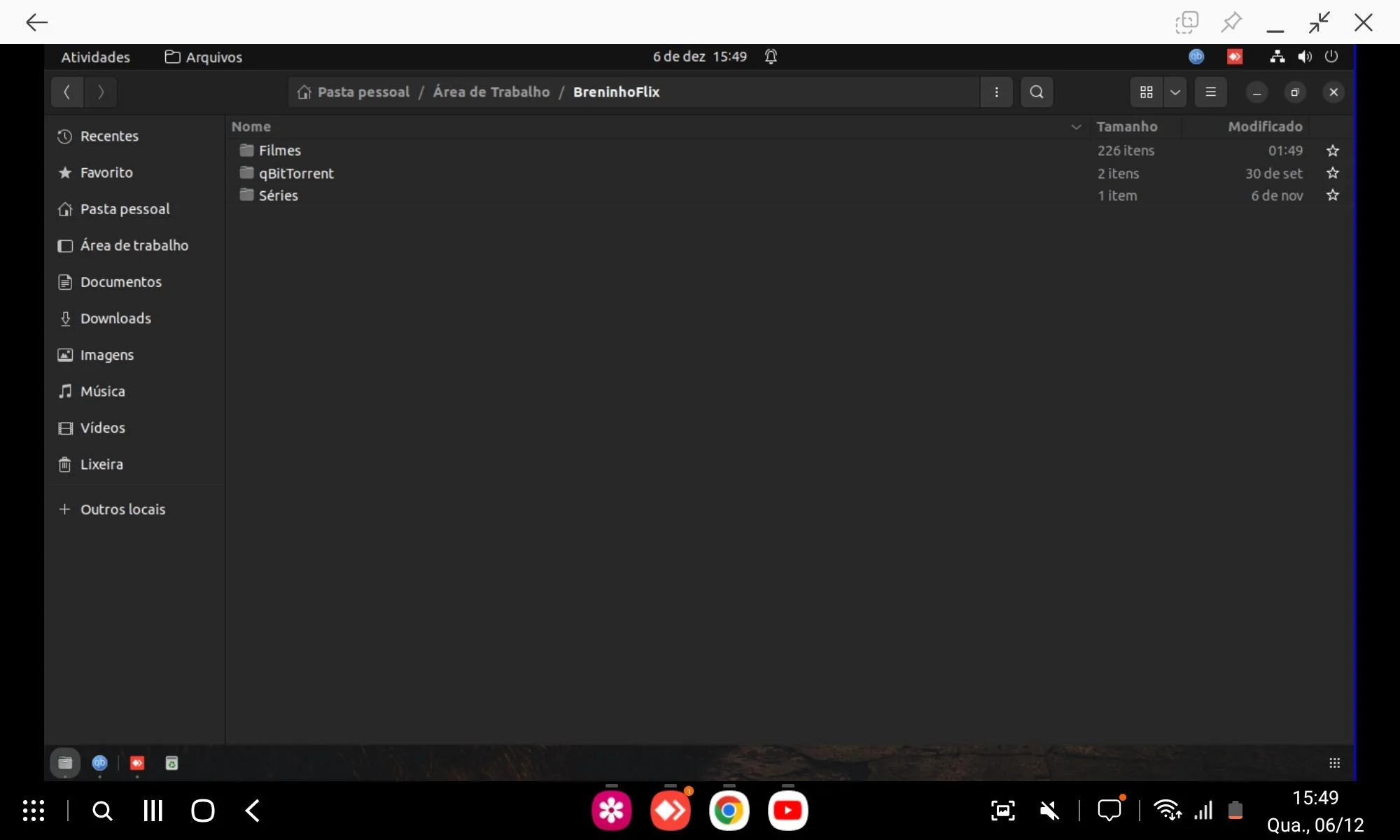The image size is (1400, 840).
Task: Open the hamburger main menu
Action: click(1210, 92)
